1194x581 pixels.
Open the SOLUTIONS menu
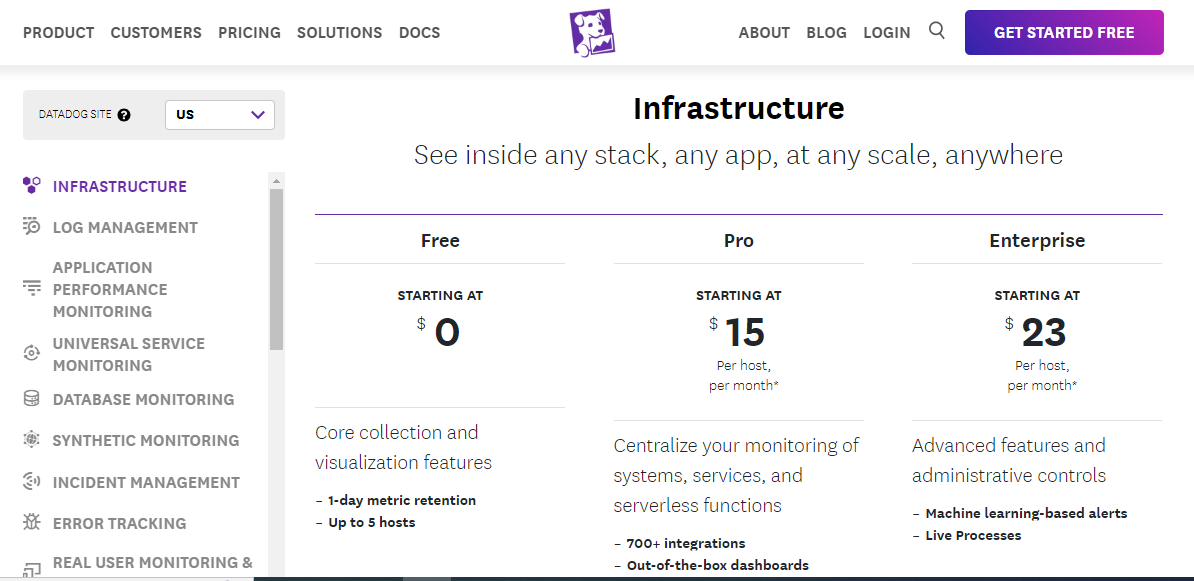(340, 33)
